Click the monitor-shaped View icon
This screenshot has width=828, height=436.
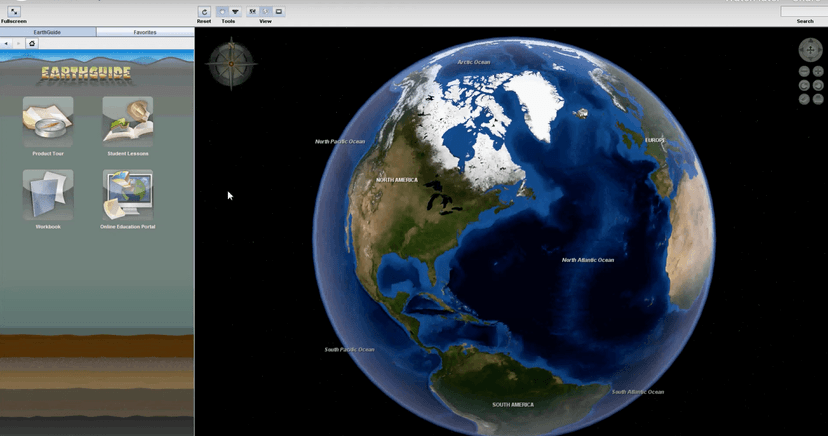279,12
